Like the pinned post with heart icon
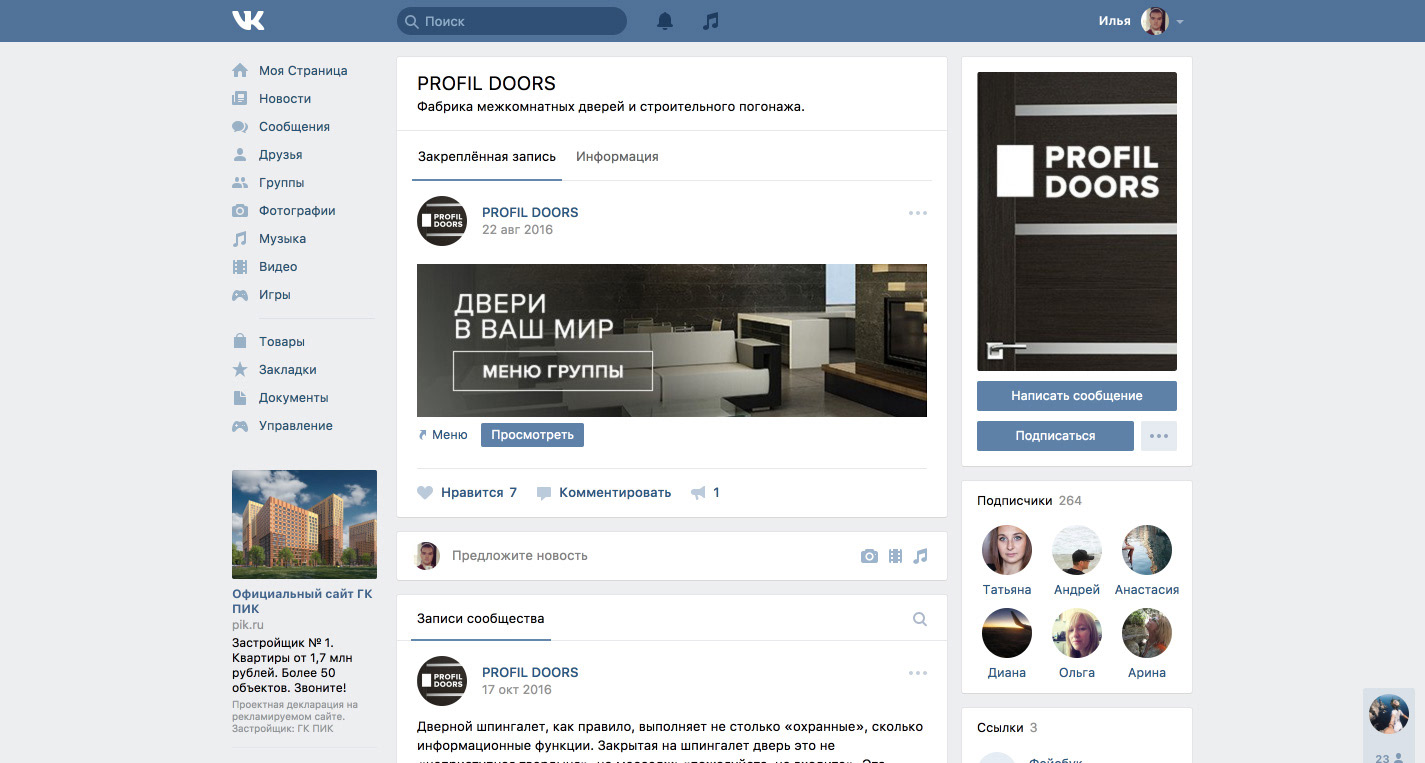Viewport: 1425px width, 763px height. click(x=425, y=493)
